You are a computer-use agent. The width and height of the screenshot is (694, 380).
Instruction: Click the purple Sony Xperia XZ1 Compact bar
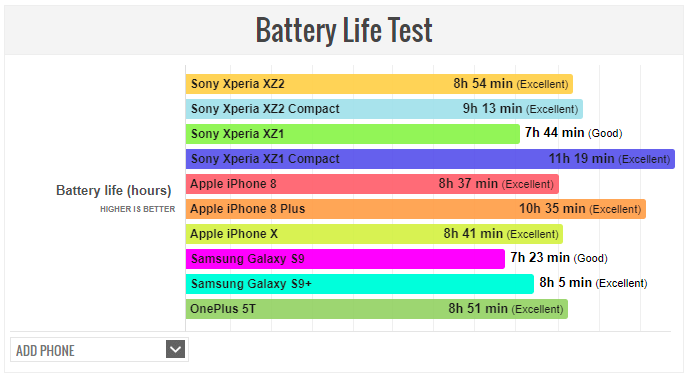(x=430, y=159)
